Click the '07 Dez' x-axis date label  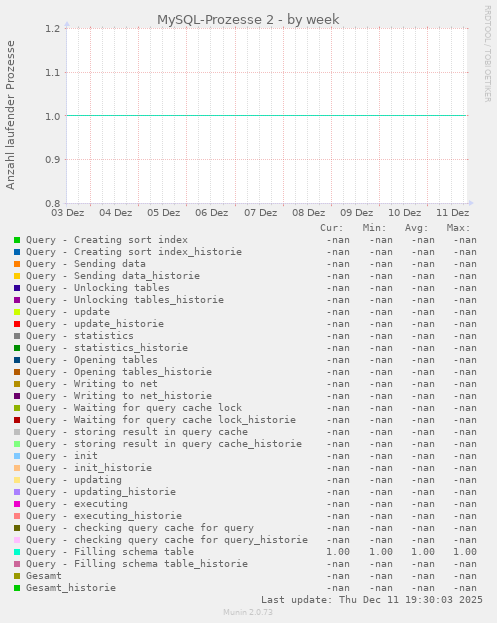click(x=261, y=213)
